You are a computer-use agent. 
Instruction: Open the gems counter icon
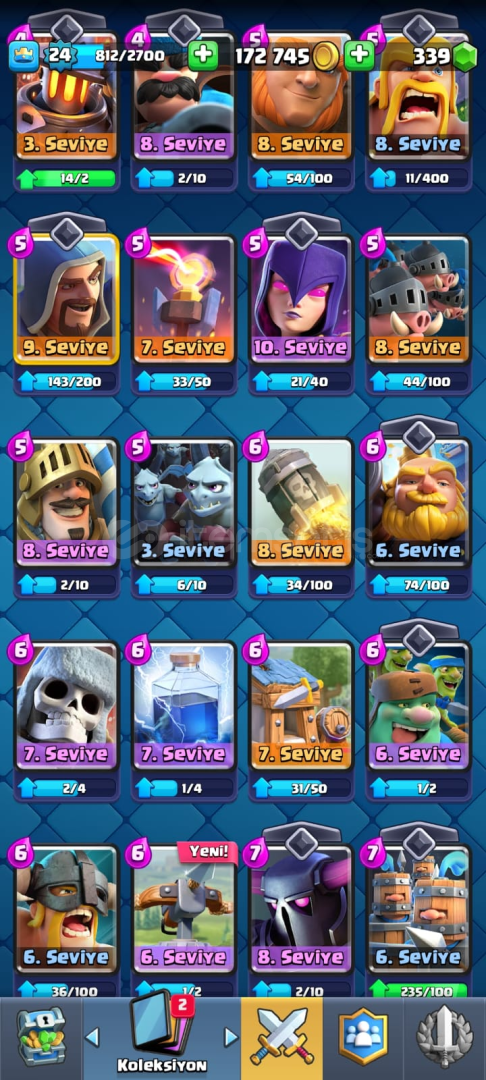coord(465,56)
